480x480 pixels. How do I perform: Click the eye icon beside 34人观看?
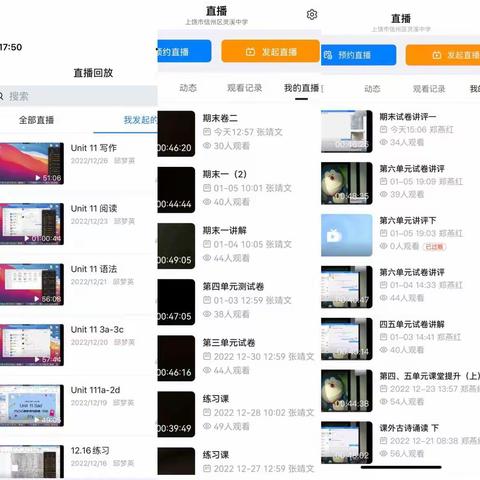coord(384,142)
